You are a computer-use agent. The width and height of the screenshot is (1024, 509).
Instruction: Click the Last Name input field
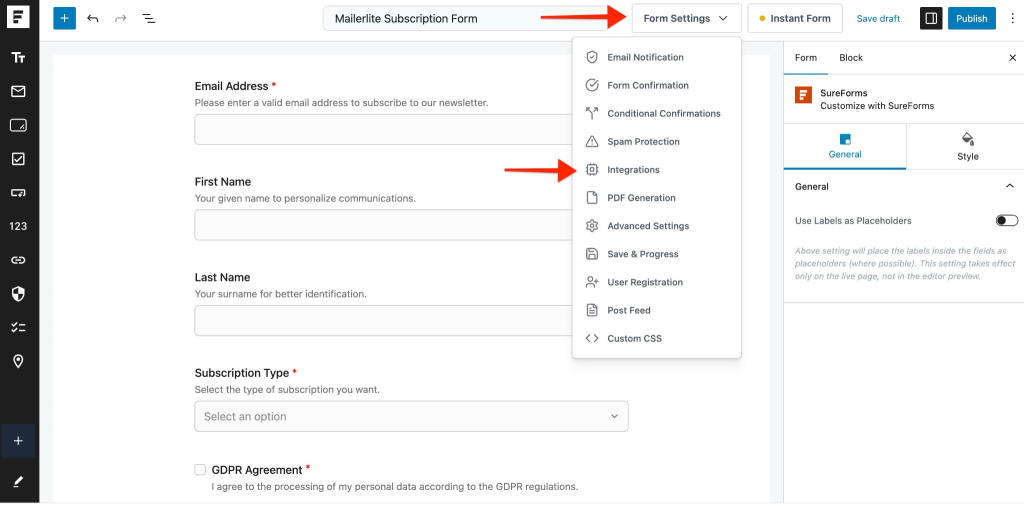(384, 320)
